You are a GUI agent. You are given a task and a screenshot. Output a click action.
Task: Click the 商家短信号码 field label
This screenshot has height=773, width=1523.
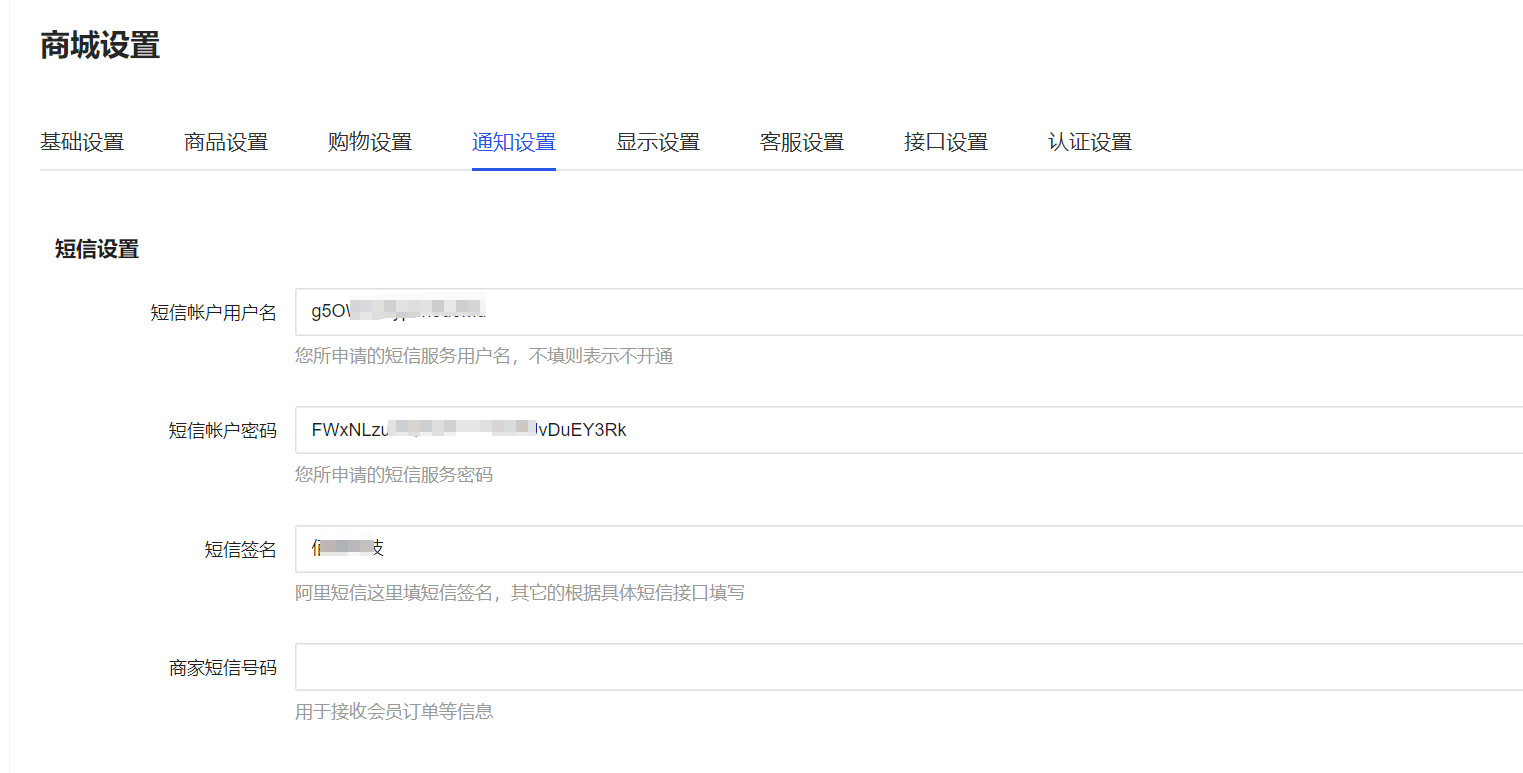223,668
